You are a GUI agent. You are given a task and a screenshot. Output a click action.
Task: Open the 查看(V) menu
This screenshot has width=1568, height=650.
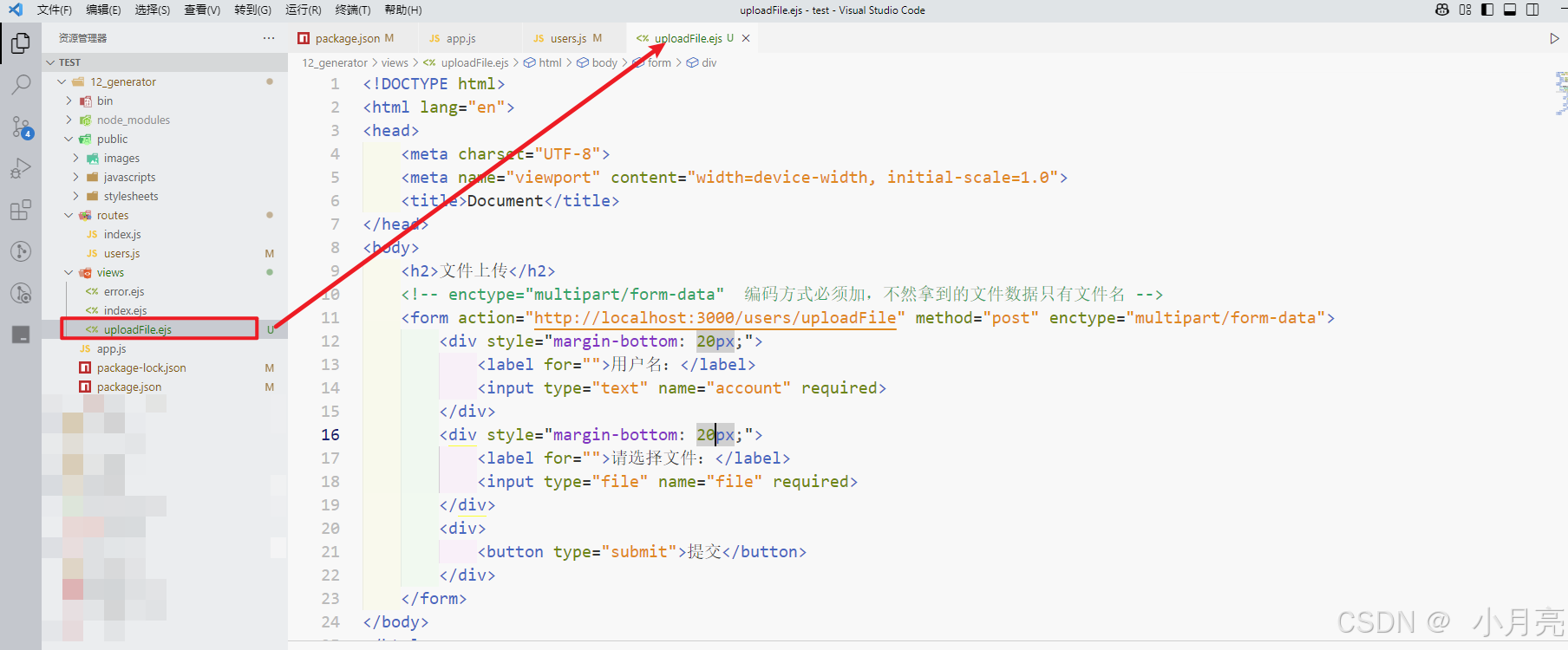pos(202,10)
